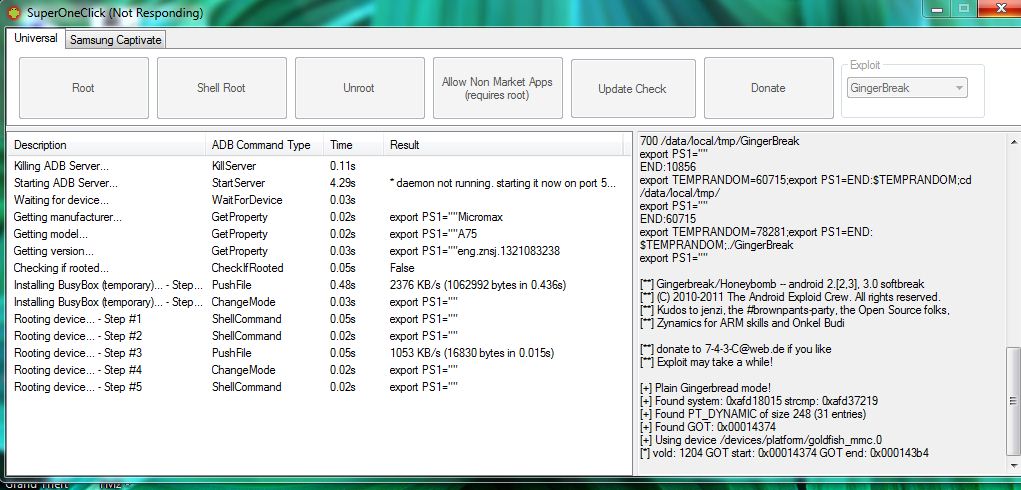Switch to the Universal tab

(36, 38)
